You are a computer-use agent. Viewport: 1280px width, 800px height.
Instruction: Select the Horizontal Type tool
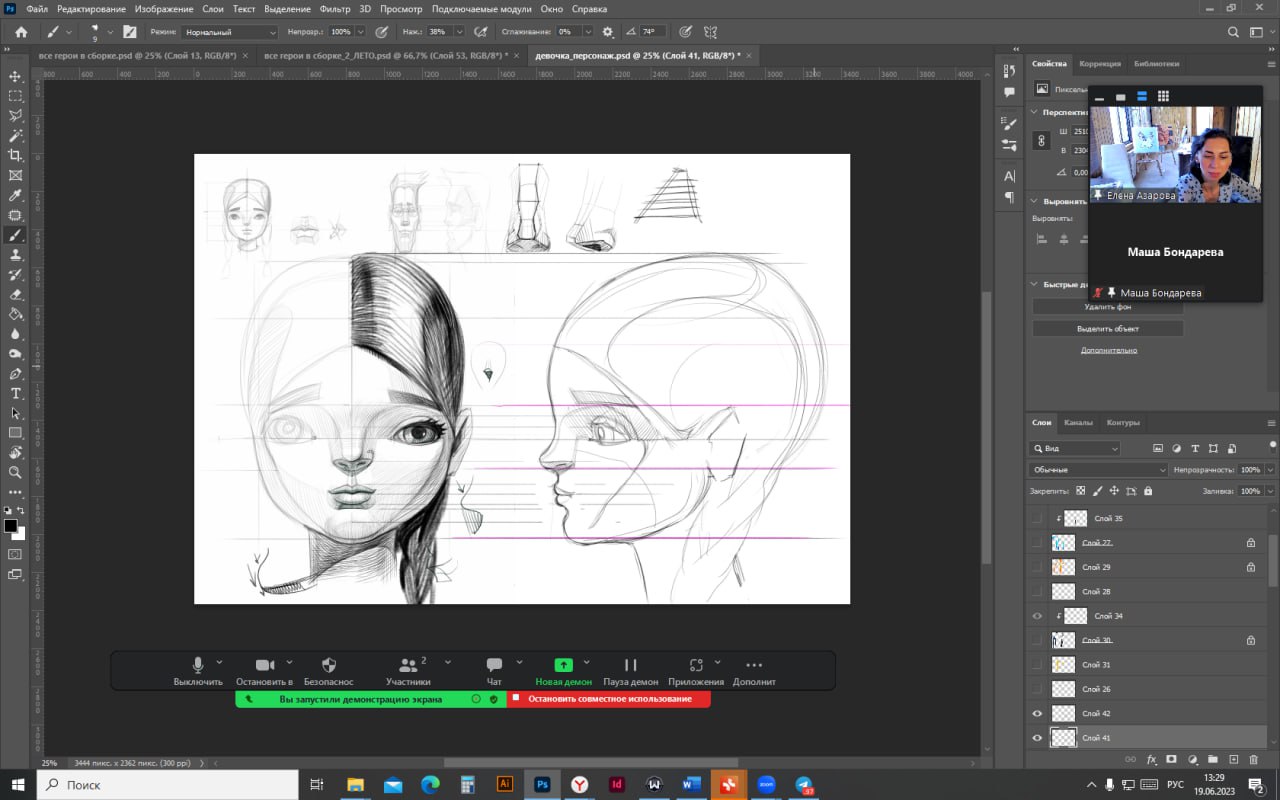15,393
